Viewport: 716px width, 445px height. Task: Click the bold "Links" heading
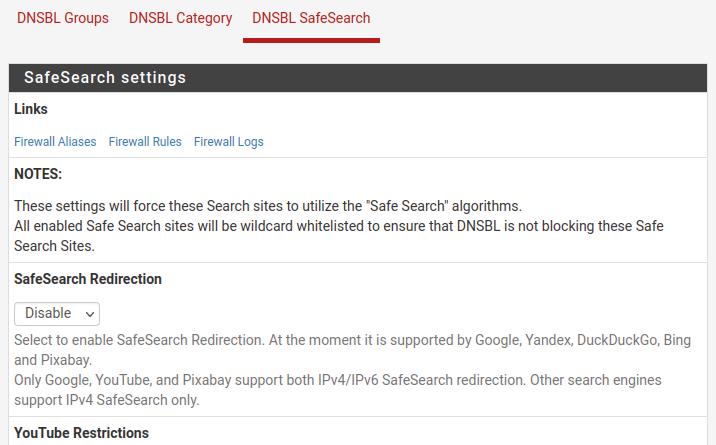(31, 109)
